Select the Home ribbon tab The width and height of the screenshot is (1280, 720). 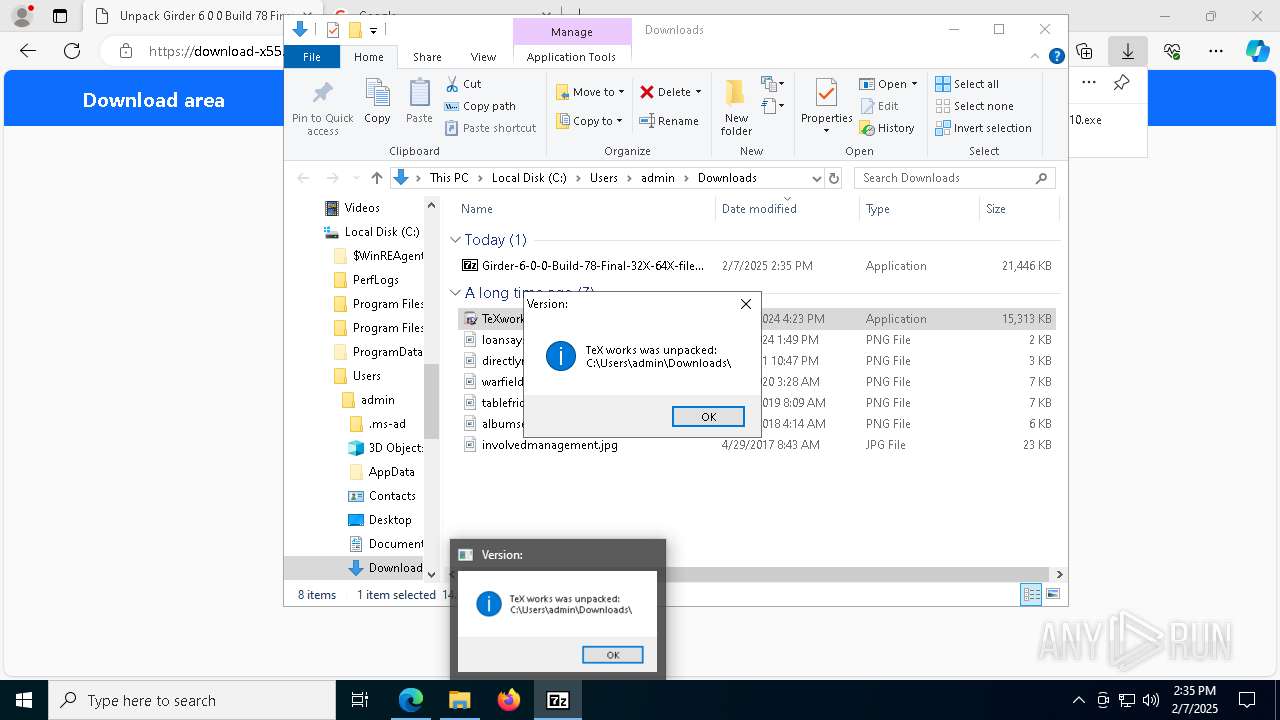point(368,57)
